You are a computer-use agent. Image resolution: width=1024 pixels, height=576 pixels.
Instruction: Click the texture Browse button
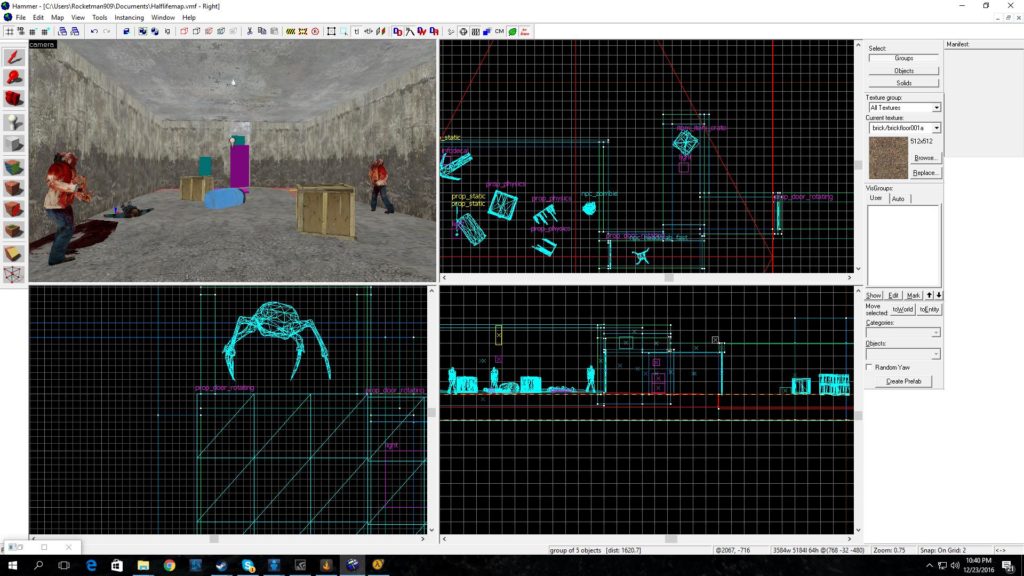(x=924, y=158)
